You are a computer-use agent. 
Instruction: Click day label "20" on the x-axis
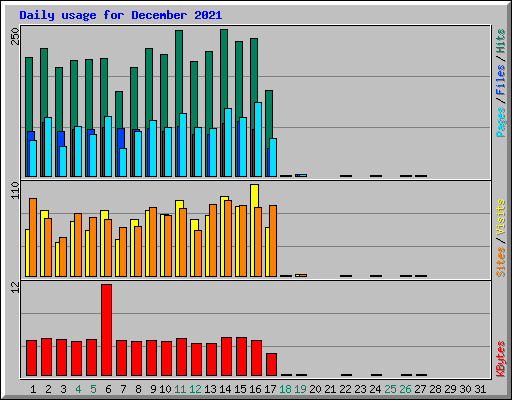(x=315, y=389)
